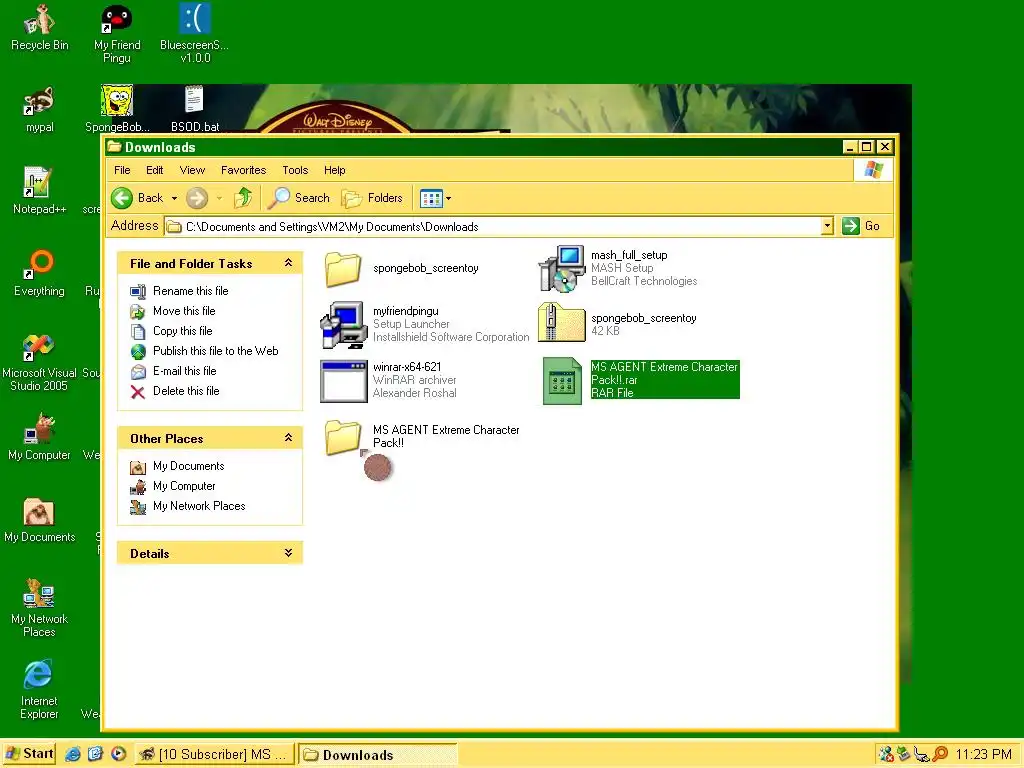
Task: Select the mash_full_setup installer
Action: click(617, 268)
